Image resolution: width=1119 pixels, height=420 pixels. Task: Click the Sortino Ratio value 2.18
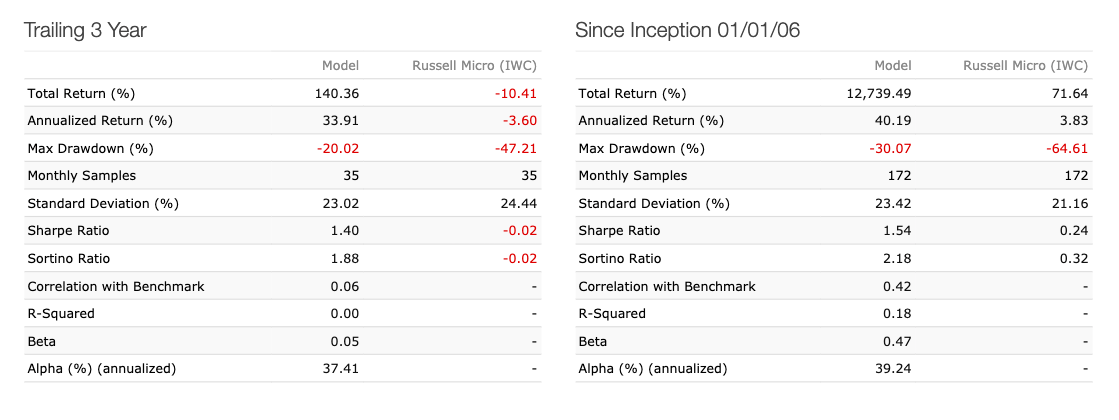click(897, 259)
